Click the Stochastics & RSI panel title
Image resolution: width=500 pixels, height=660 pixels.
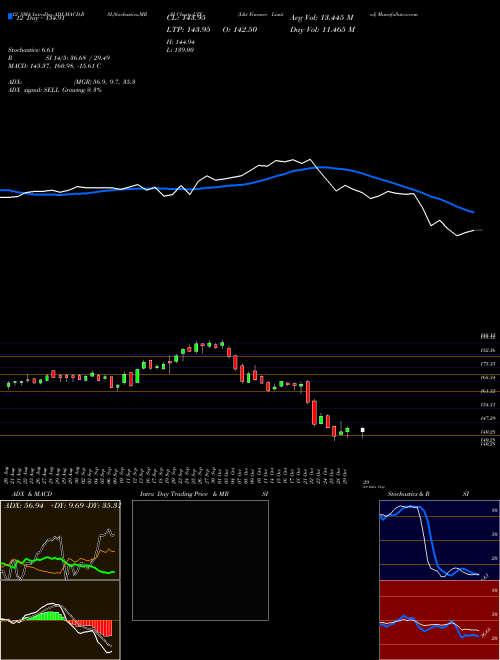(428, 494)
